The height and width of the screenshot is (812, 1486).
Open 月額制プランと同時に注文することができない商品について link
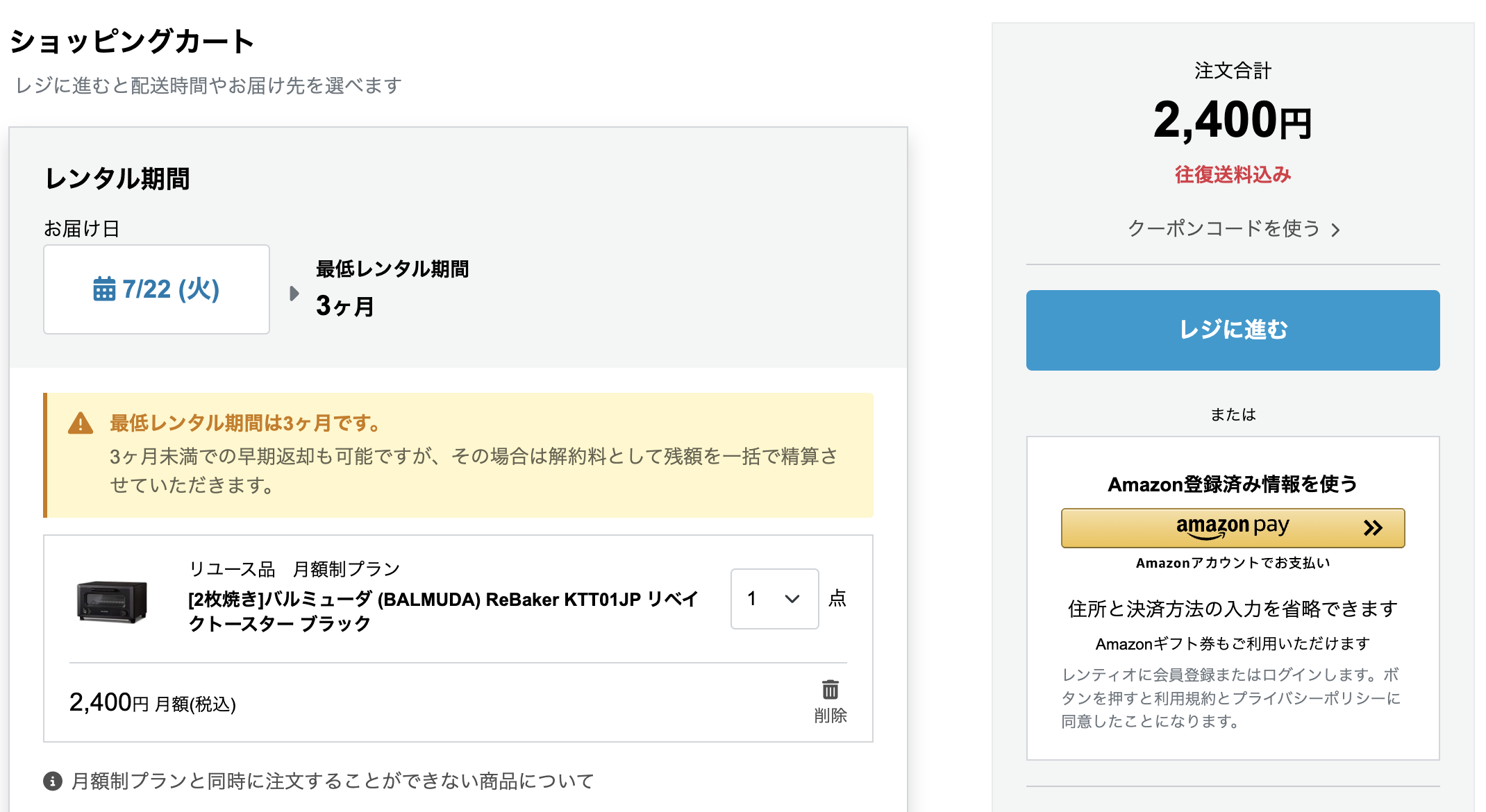(x=333, y=781)
